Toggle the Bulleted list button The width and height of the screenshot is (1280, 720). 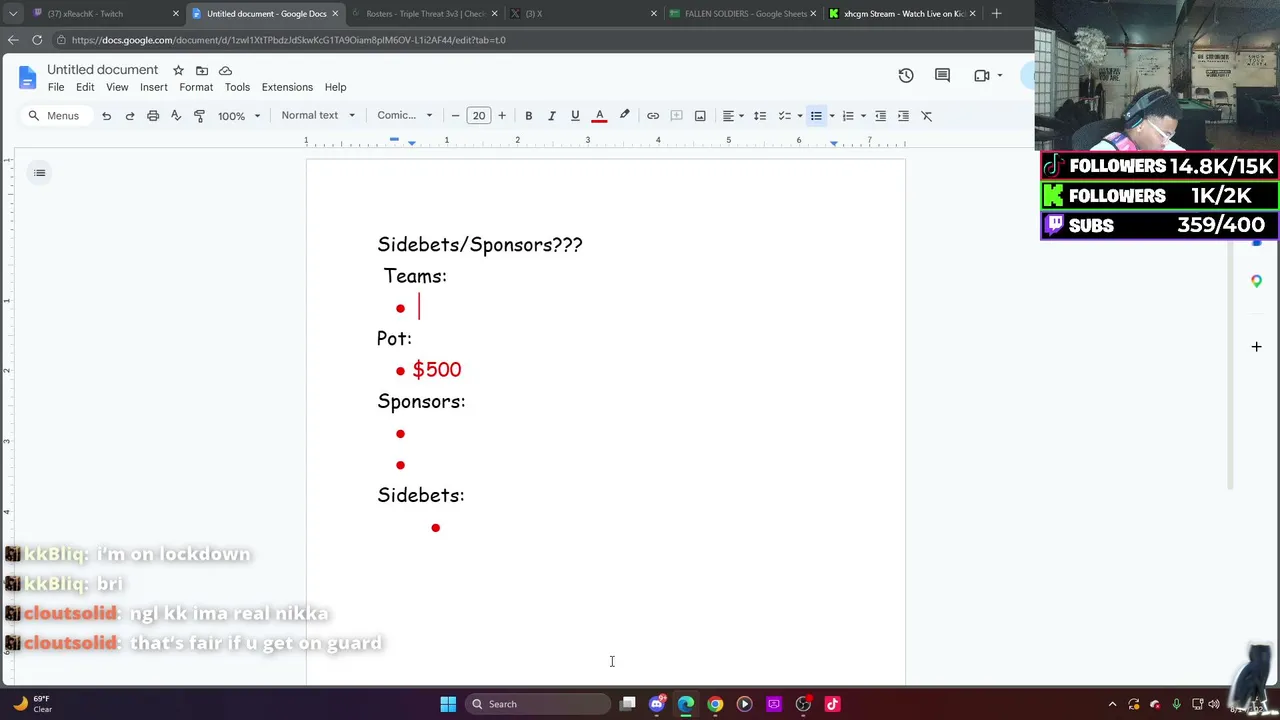tap(816, 116)
